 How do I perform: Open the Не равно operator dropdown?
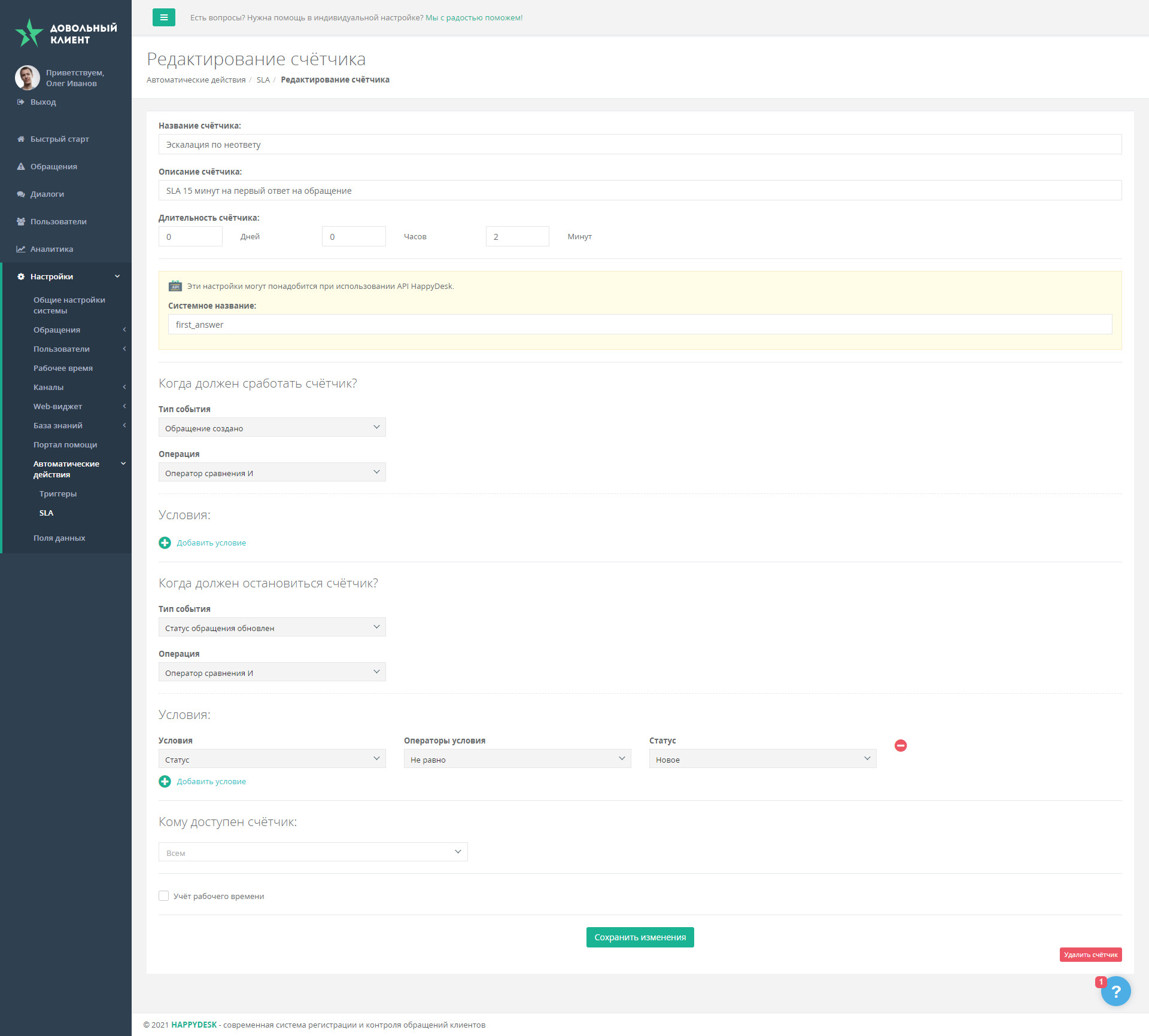[x=517, y=759]
